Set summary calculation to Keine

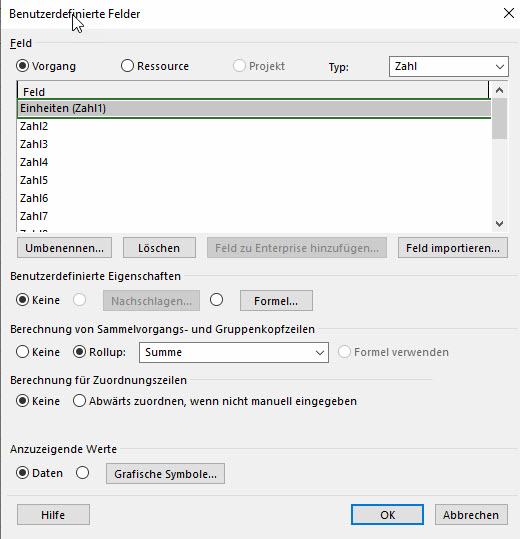(22, 352)
